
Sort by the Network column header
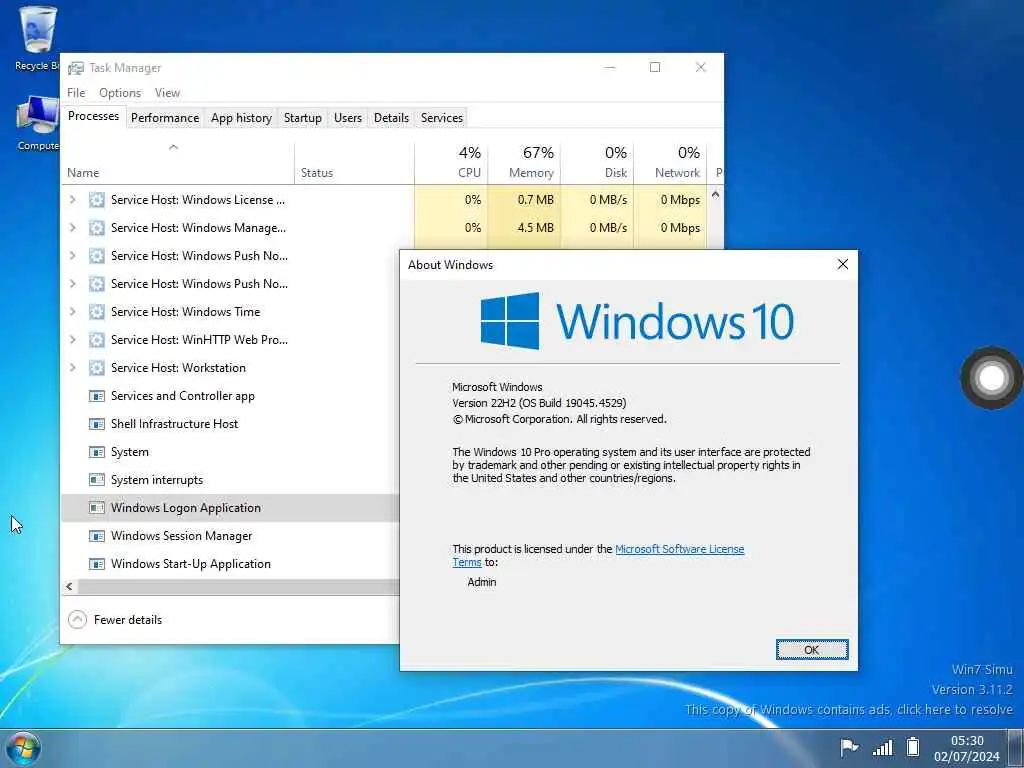(x=671, y=163)
